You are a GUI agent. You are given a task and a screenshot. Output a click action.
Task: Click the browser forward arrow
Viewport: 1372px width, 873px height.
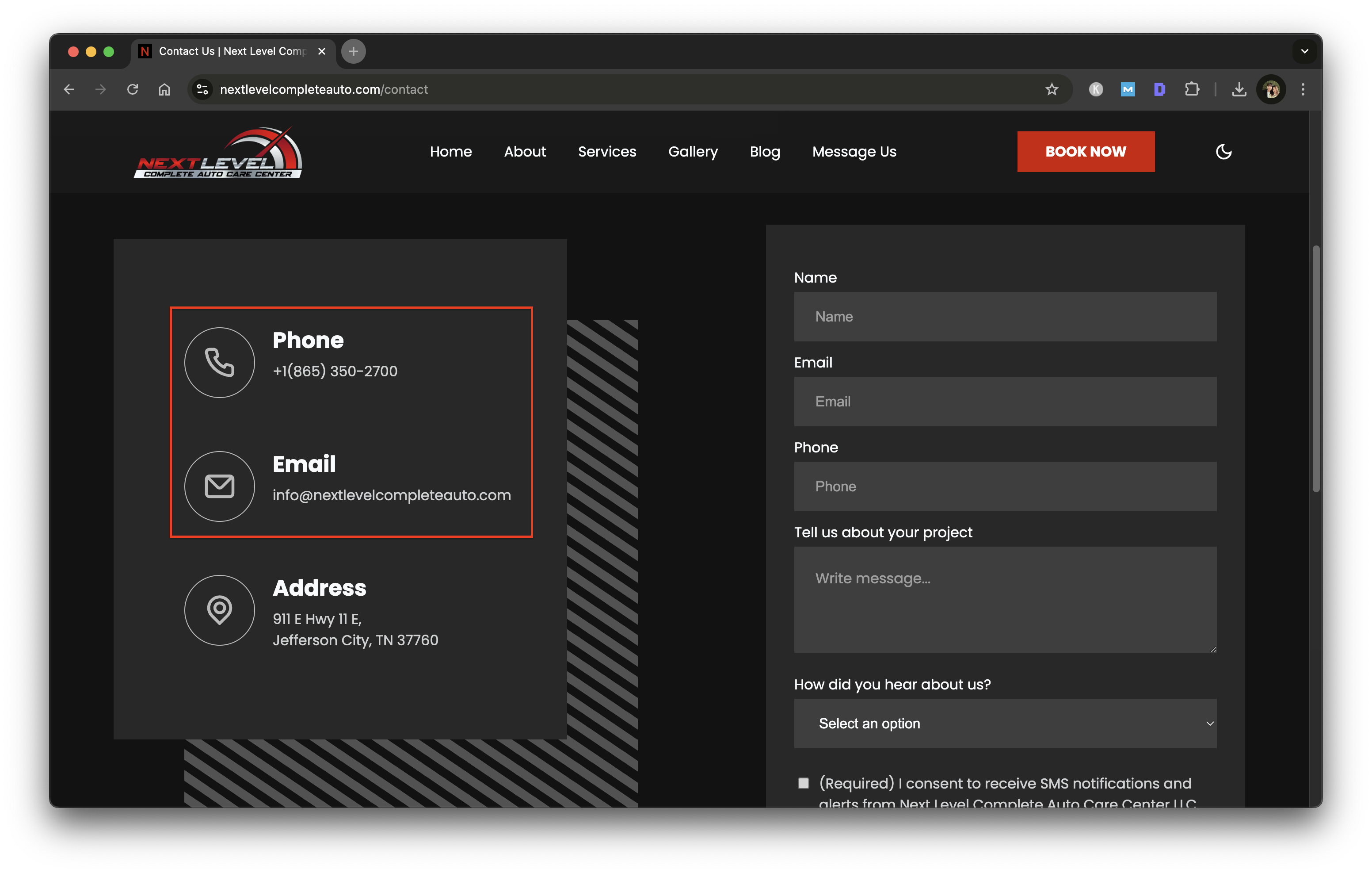(x=101, y=89)
